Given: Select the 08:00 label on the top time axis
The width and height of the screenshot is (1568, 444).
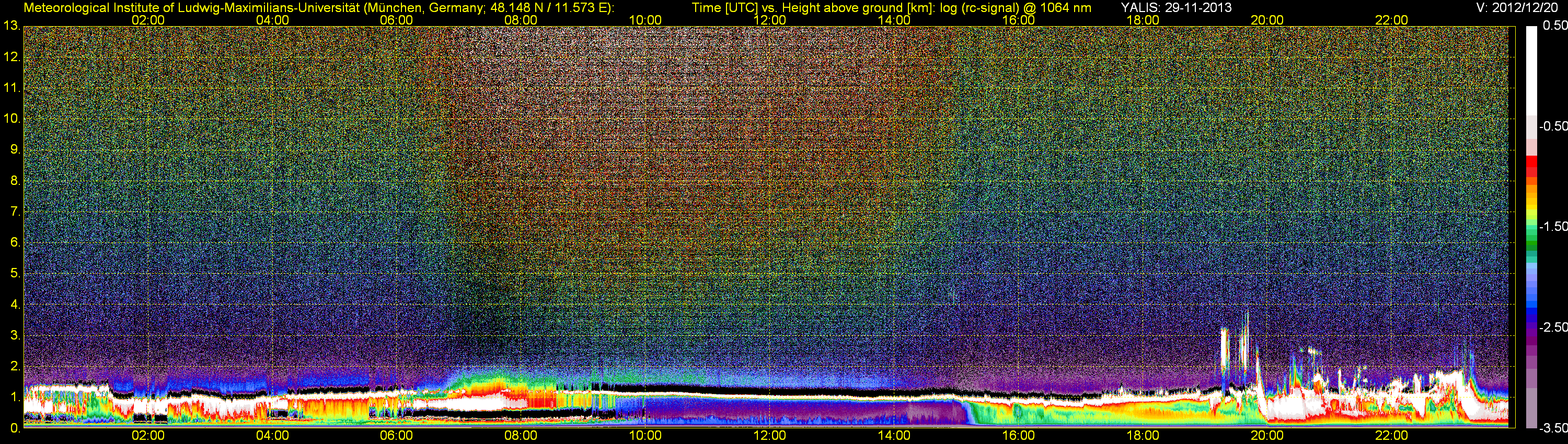Looking at the screenshot, I should click(521, 20).
